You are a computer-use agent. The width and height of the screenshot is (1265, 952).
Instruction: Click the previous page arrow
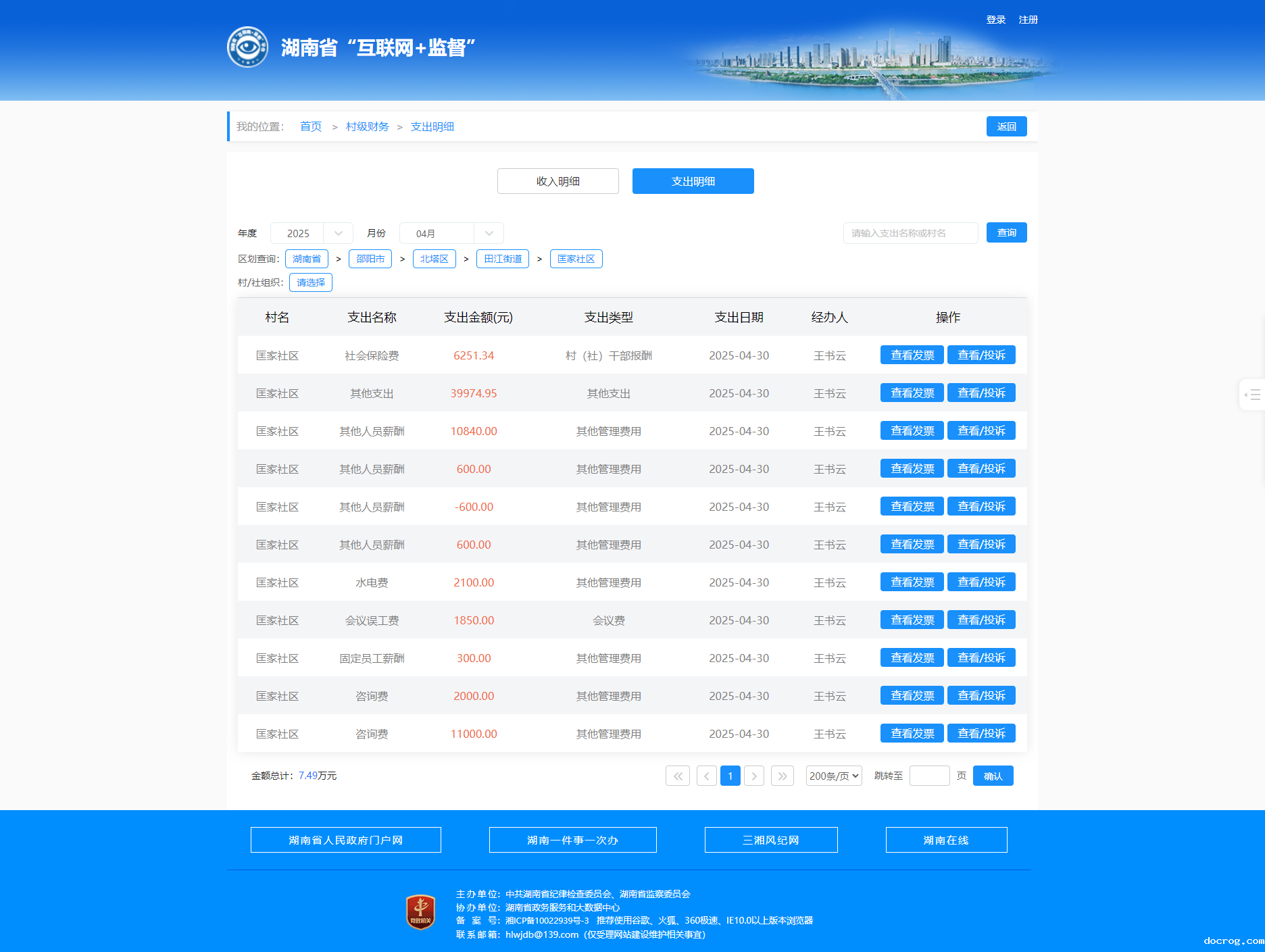706,776
